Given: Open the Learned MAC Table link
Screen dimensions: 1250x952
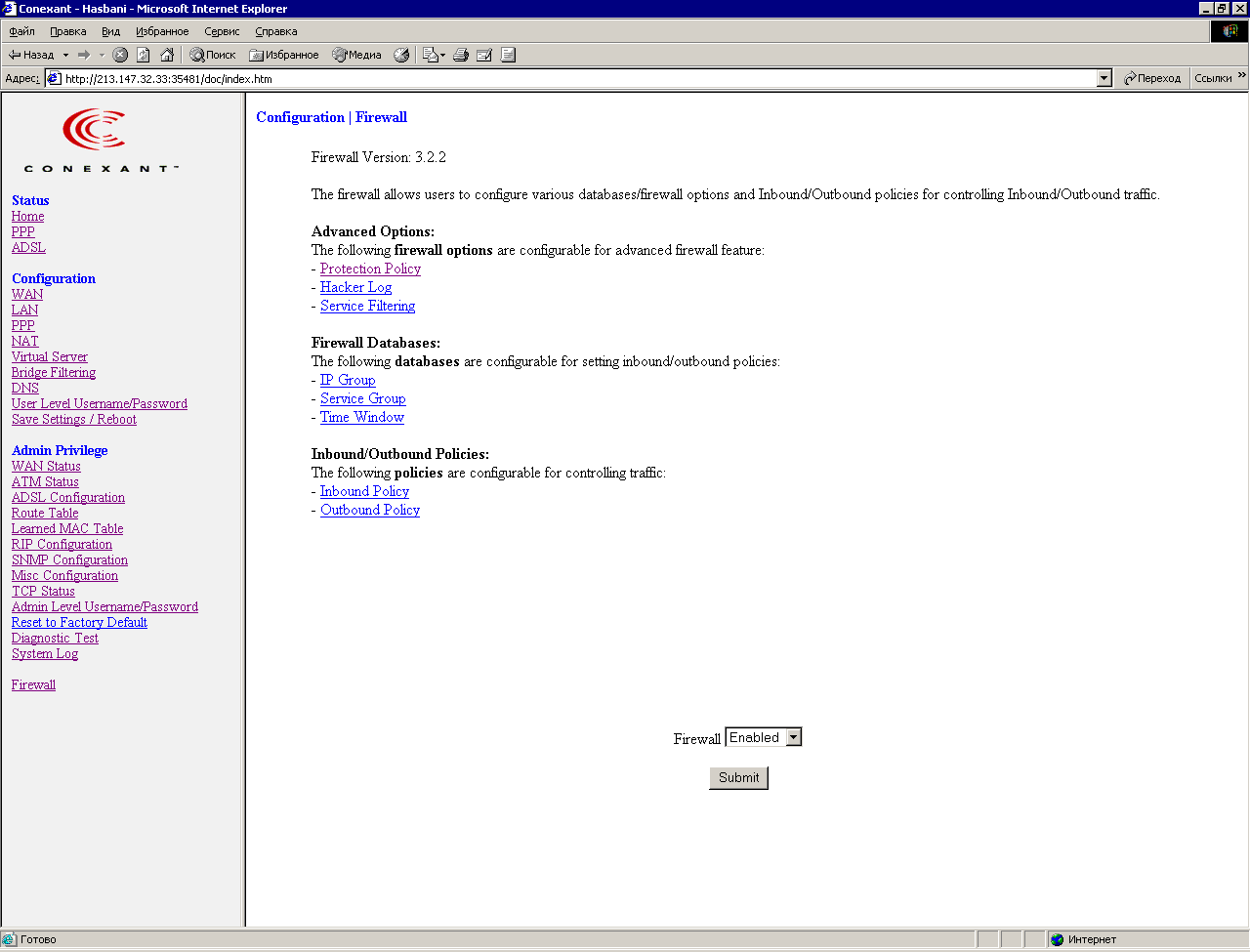Looking at the screenshot, I should point(67,528).
